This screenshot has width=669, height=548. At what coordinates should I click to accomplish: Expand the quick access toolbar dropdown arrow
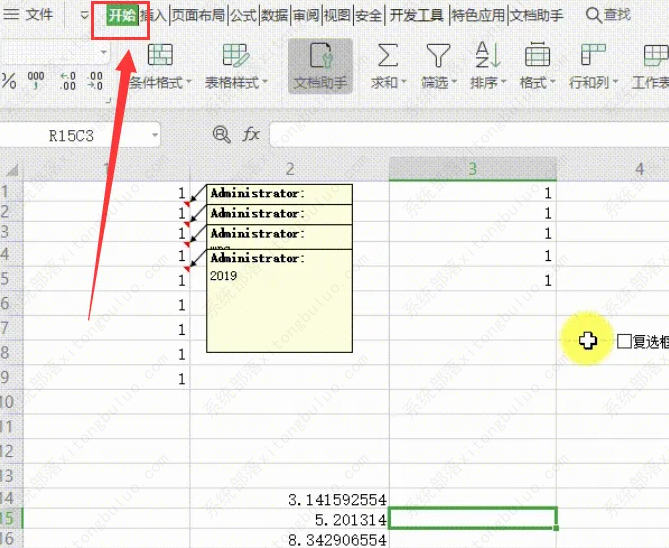84,16
